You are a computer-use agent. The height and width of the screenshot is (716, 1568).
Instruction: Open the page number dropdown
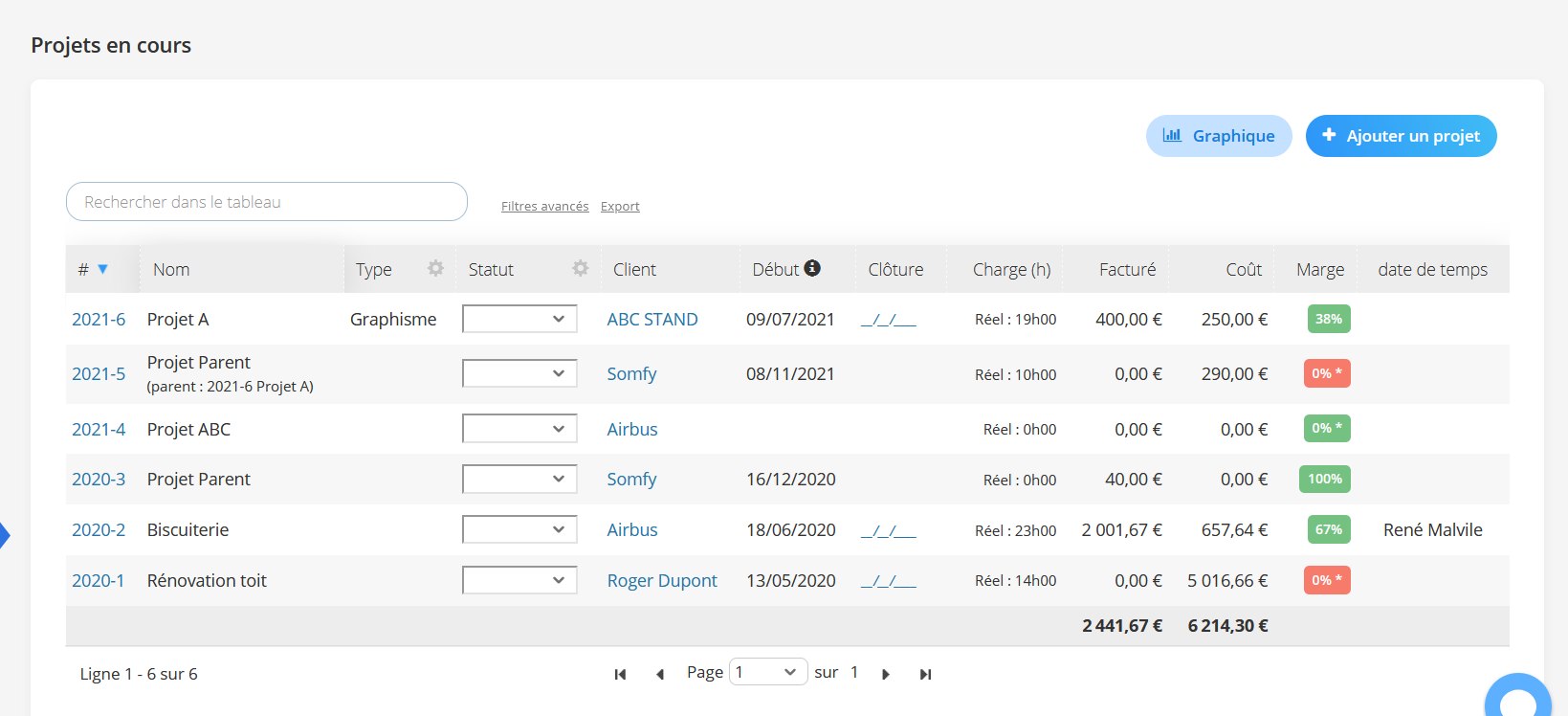[768, 672]
